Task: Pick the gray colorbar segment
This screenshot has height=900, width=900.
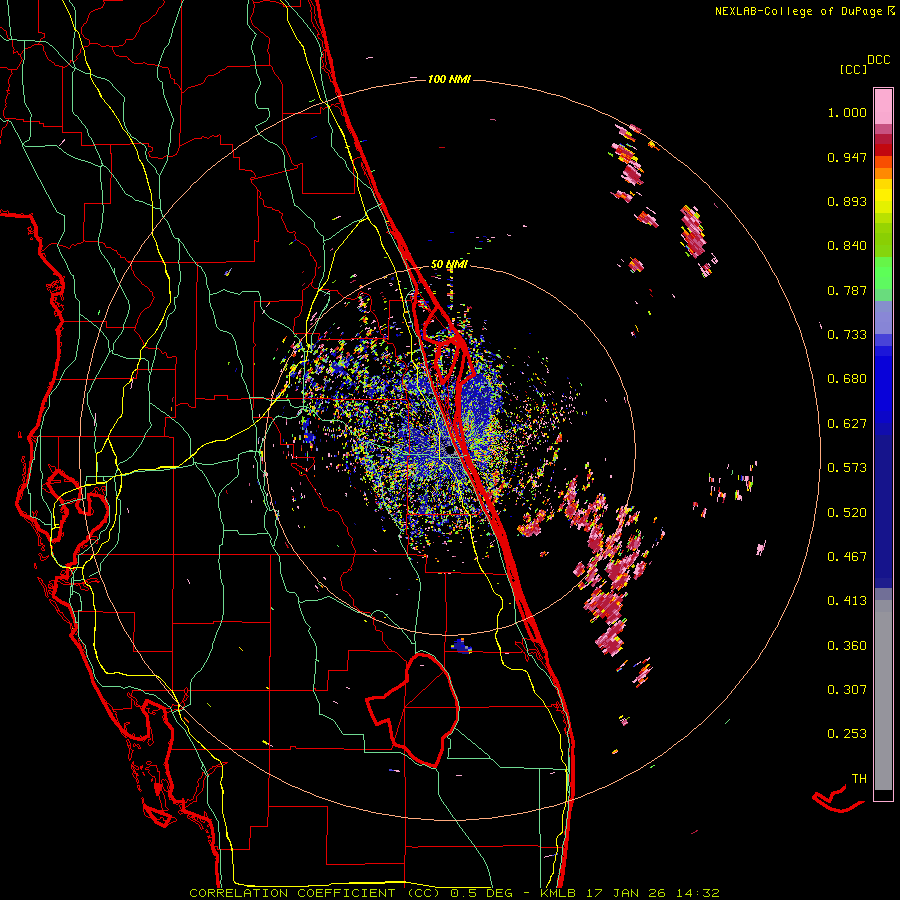Action: (x=883, y=695)
